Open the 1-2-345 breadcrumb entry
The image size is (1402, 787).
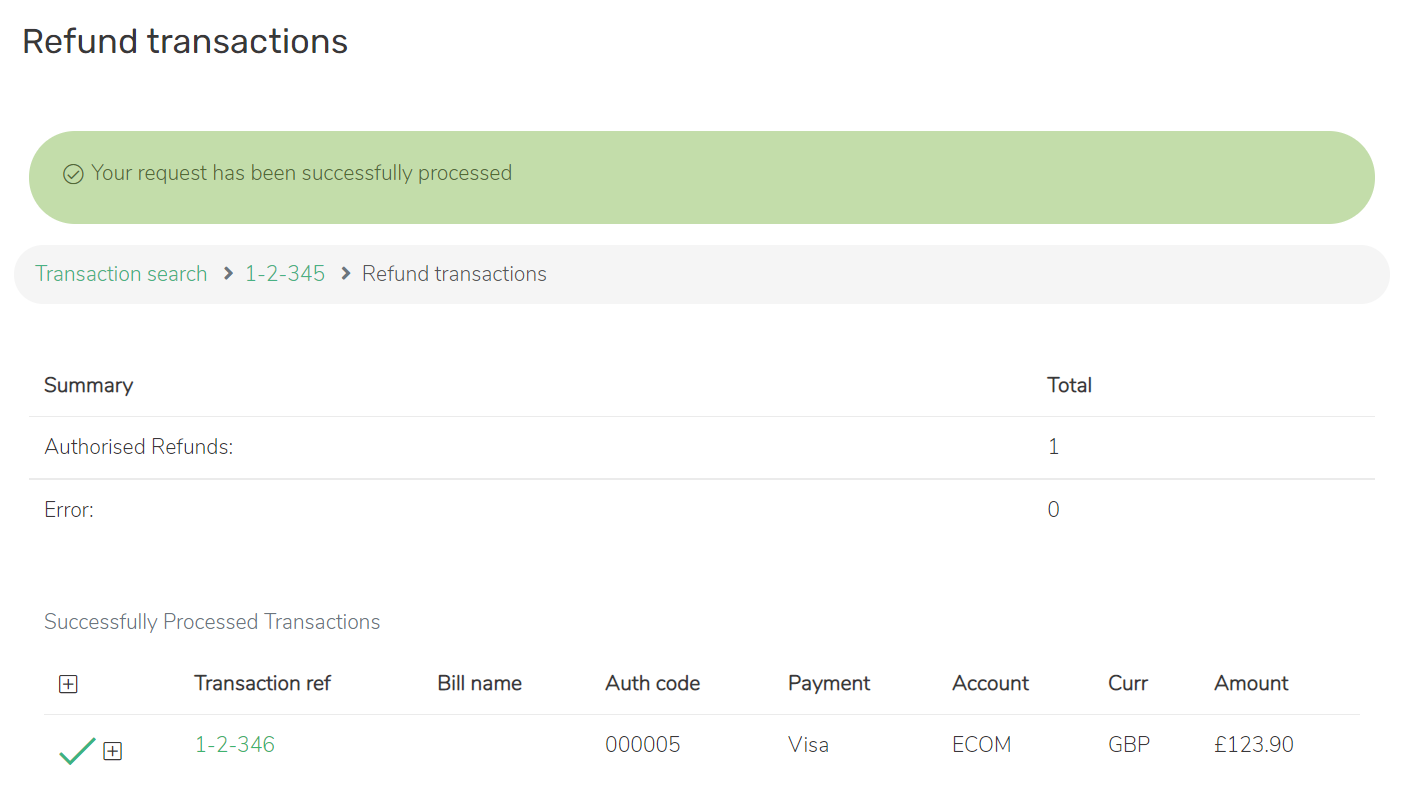284,273
